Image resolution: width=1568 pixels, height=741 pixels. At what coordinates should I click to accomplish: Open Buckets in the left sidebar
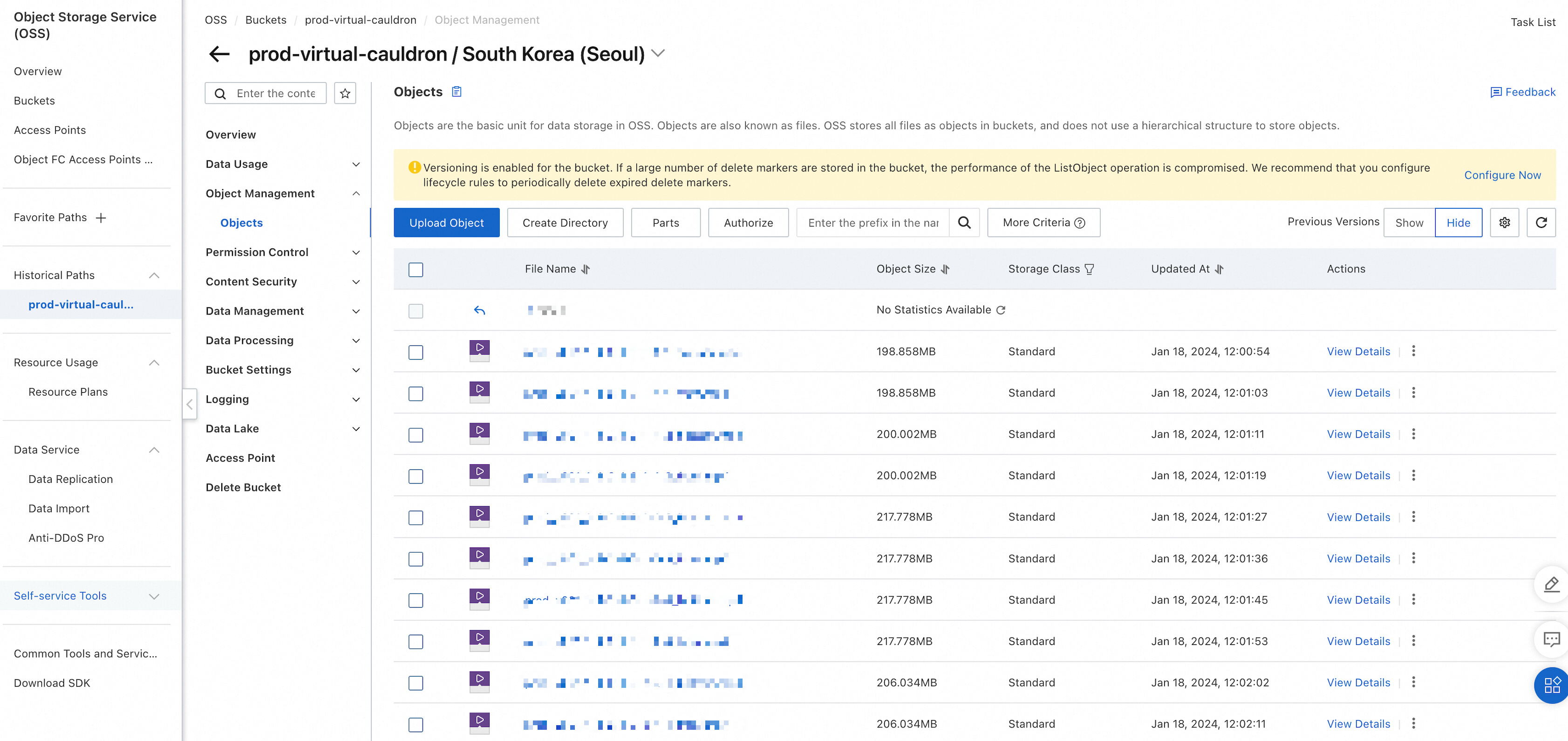(x=34, y=101)
